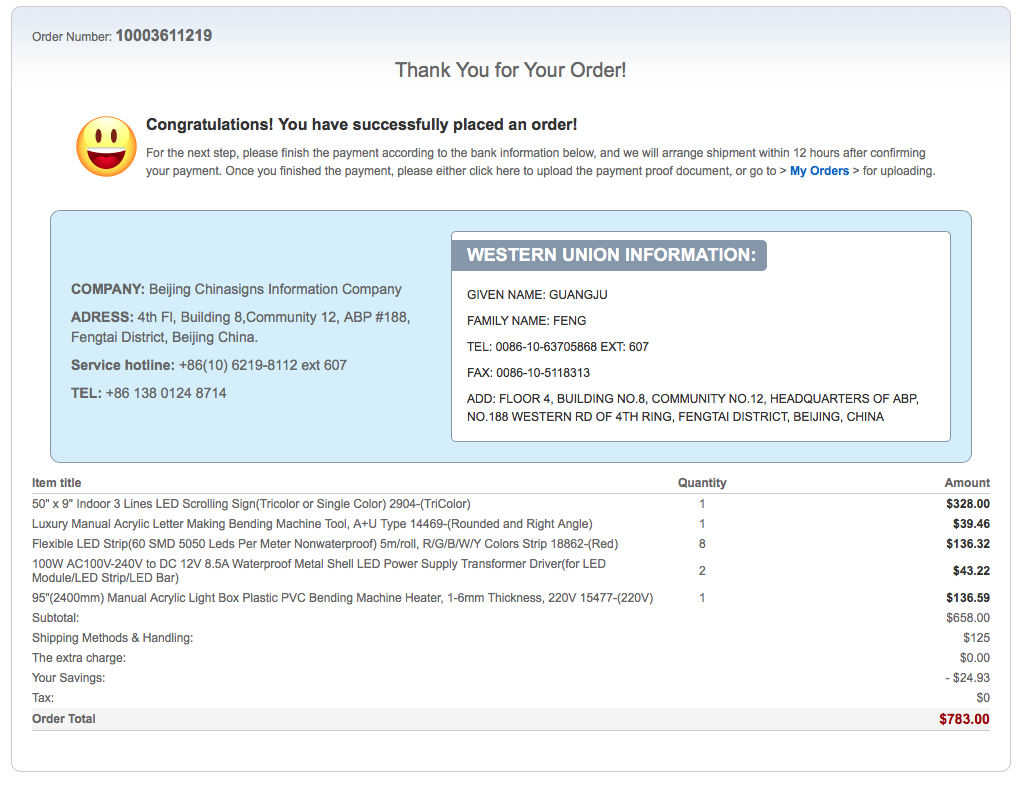This screenshot has width=1026, height=786.
Task: Click the Congratulations order placed message
Action: click(361, 124)
